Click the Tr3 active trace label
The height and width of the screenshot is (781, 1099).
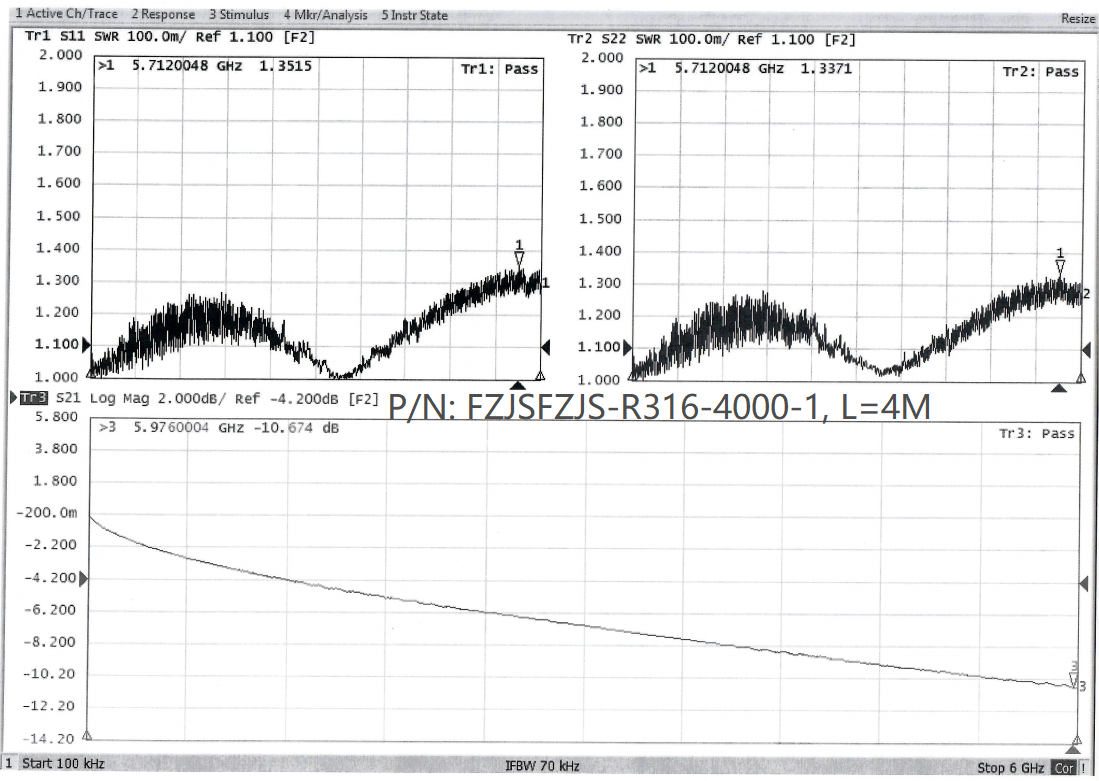point(33,398)
